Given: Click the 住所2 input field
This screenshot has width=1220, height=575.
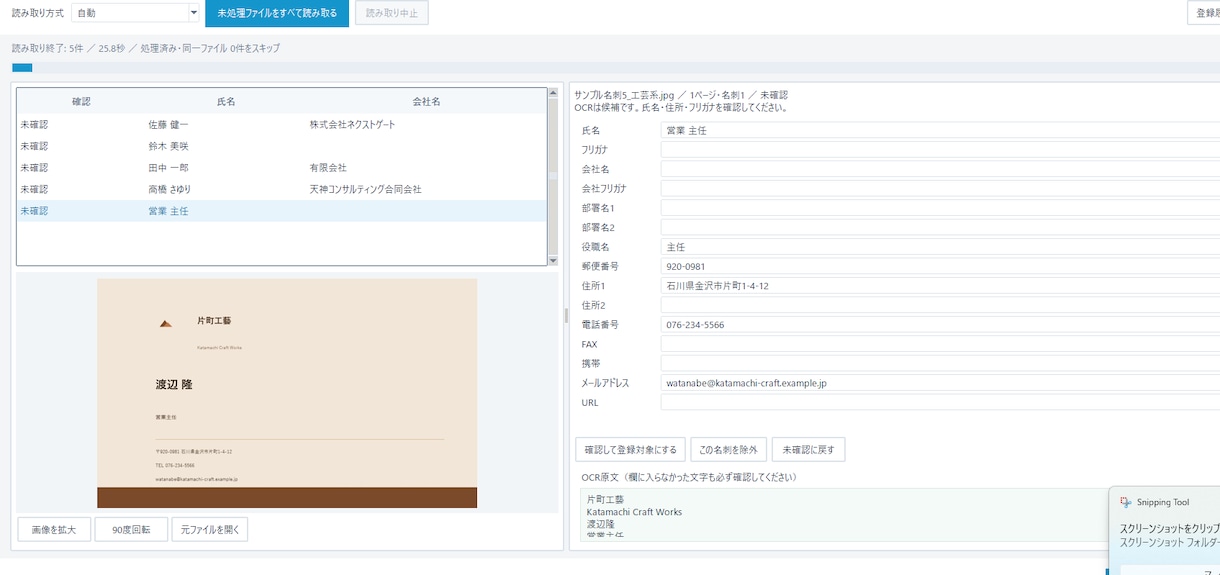Looking at the screenshot, I should pyautogui.click(x=940, y=305).
